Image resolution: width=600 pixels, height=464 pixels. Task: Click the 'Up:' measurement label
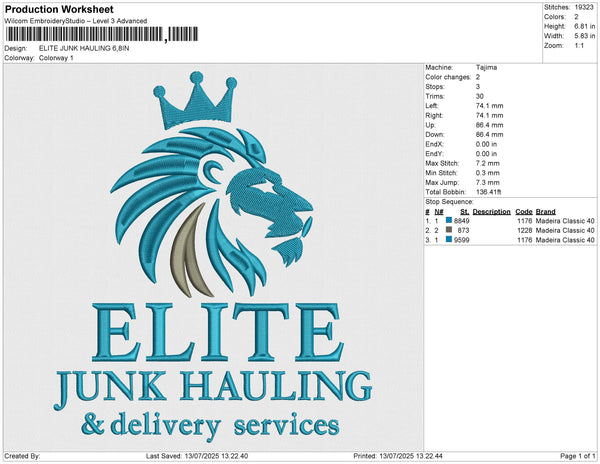tap(430, 125)
